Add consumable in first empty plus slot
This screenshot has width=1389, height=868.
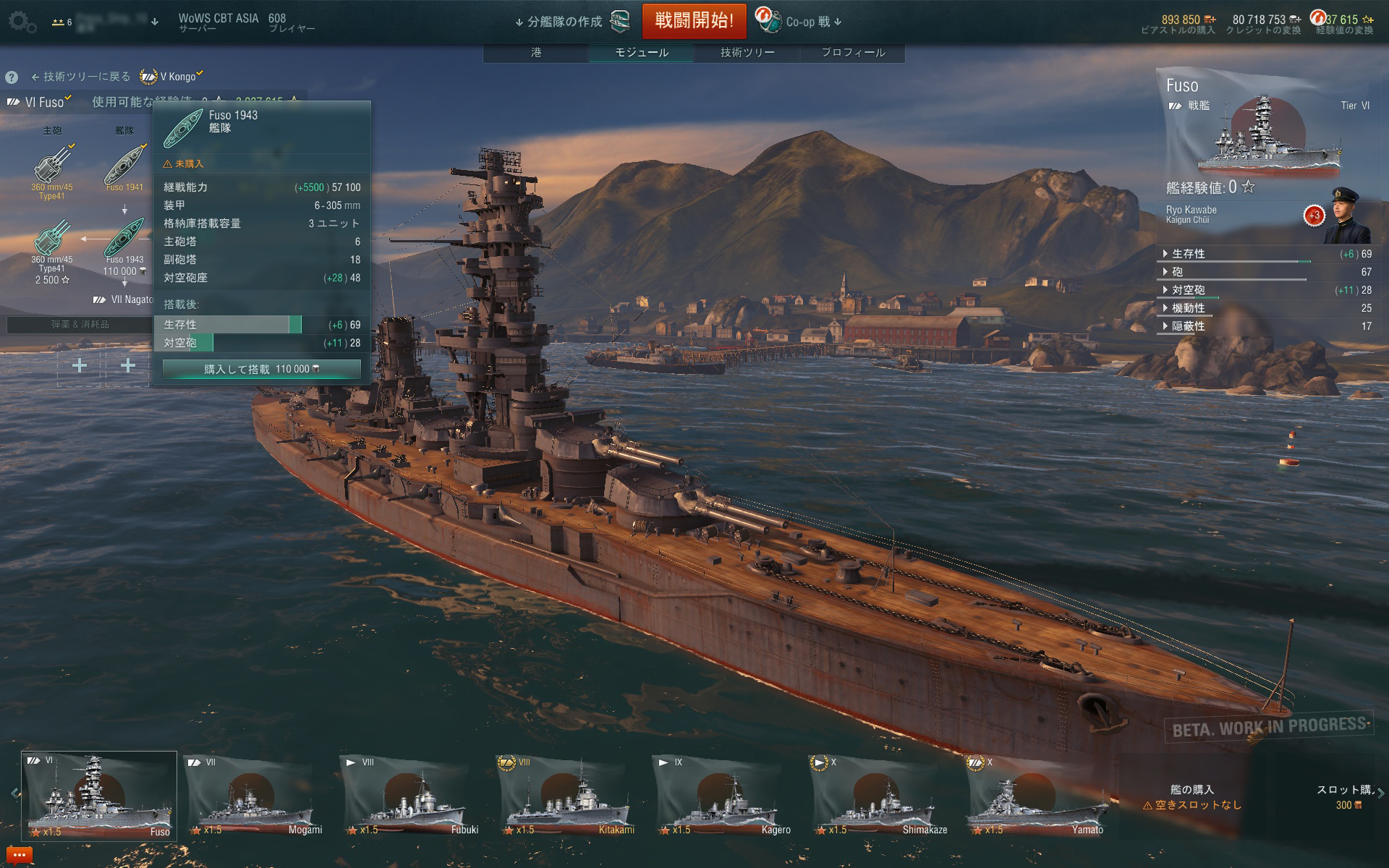80,365
